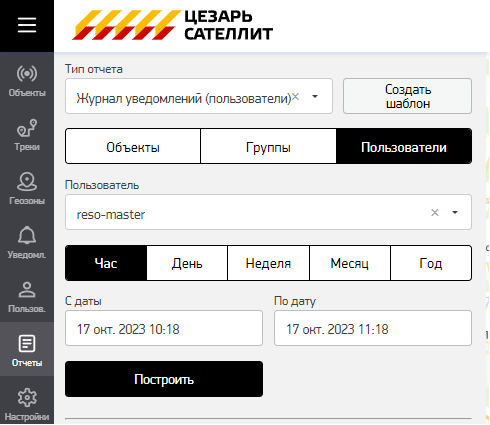Go to the Треки section
Screen dimensions: 490x425
[x=27, y=135]
